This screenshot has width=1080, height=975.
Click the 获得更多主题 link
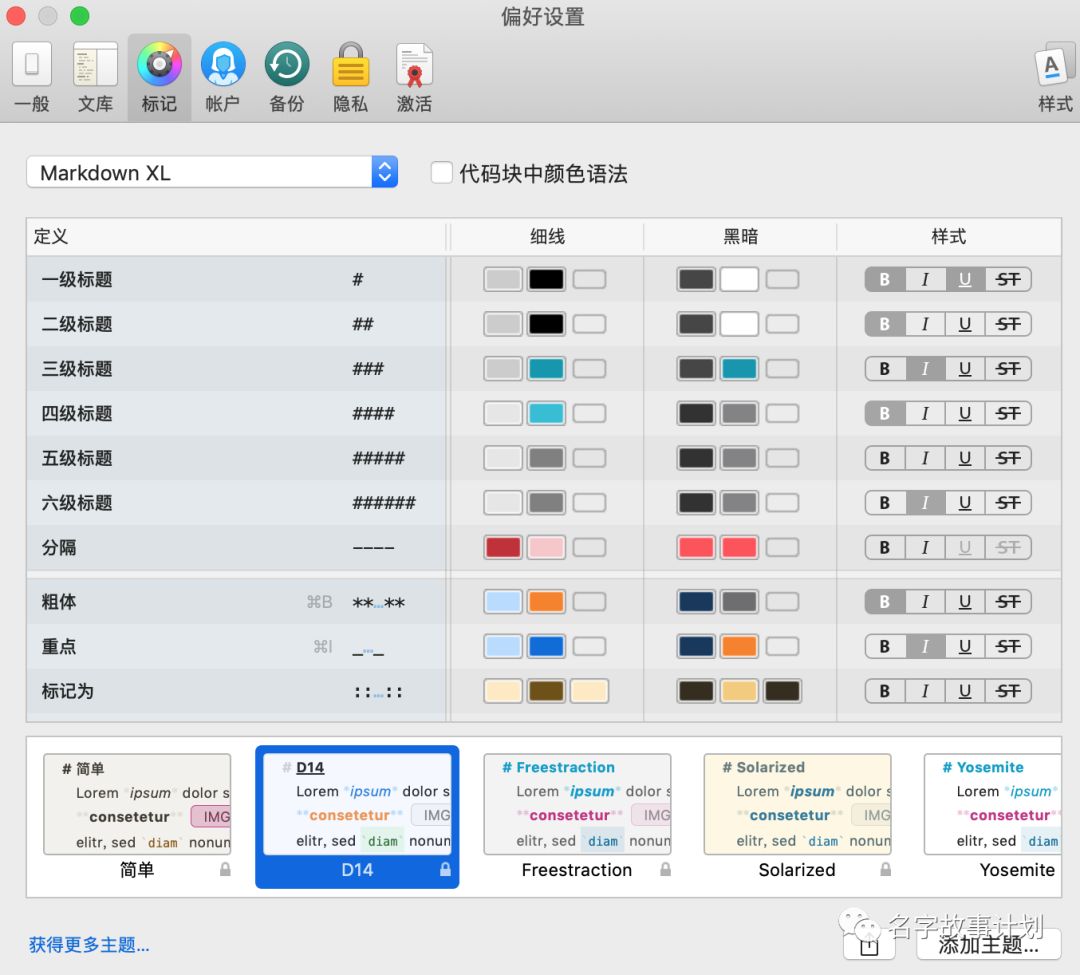(88, 945)
